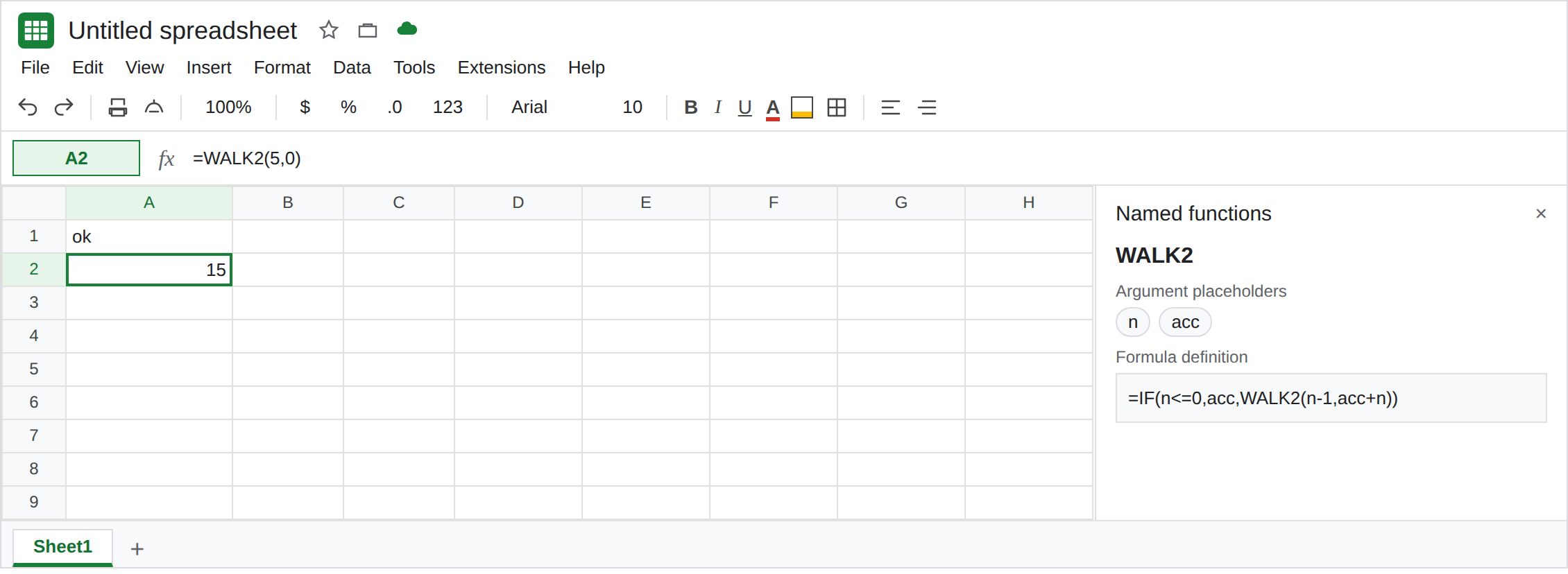Activate the paint format tool
The width and height of the screenshot is (1568, 574).
(x=154, y=107)
